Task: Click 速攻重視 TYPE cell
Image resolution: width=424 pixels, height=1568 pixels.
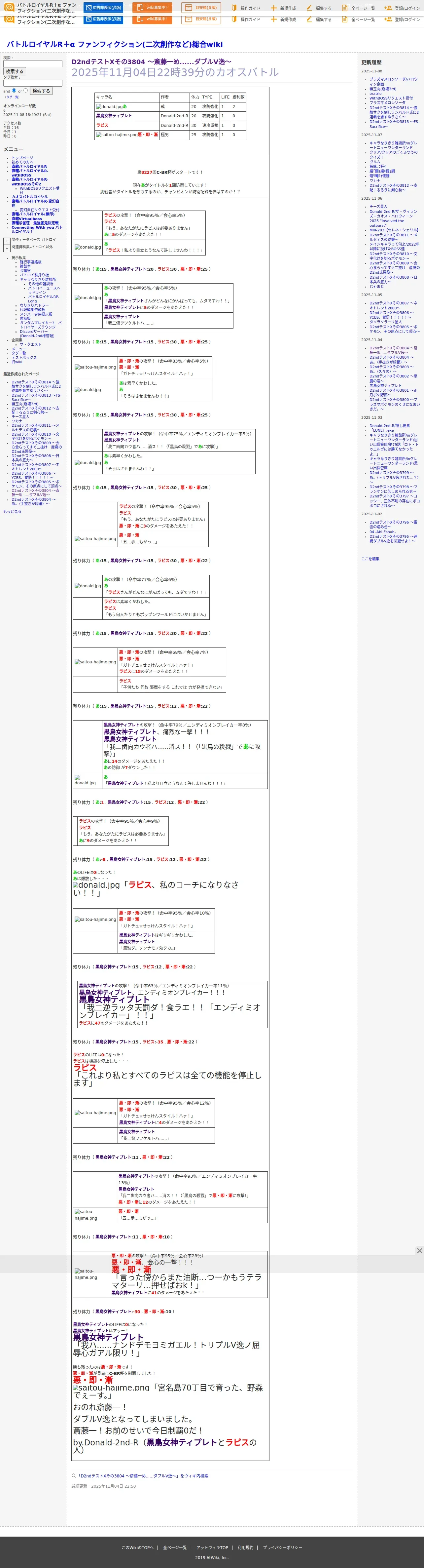Action: tap(210, 125)
